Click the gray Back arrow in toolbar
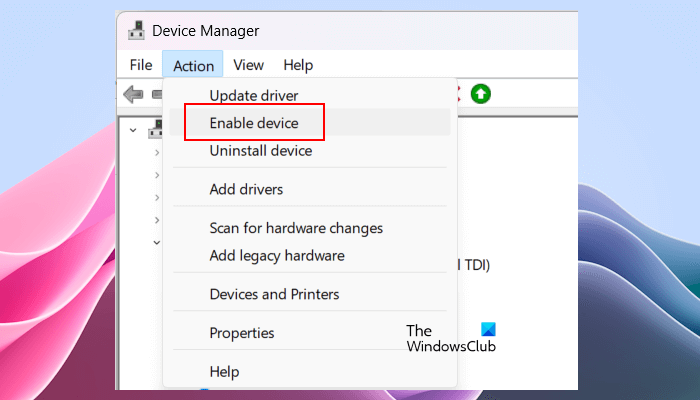 (x=132, y=94)
